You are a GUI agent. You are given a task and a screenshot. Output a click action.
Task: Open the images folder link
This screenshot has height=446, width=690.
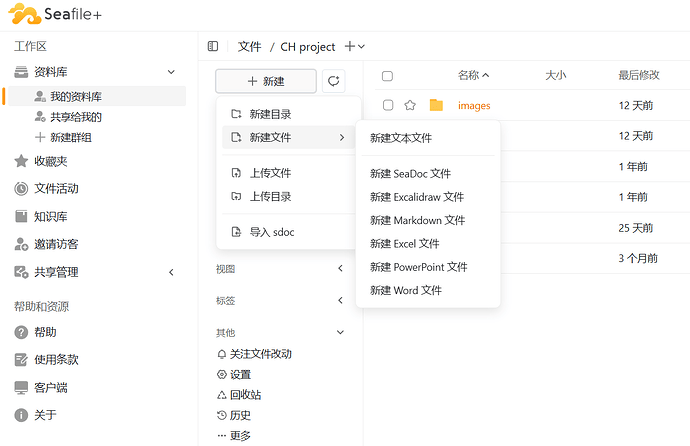tap(474, 106)
